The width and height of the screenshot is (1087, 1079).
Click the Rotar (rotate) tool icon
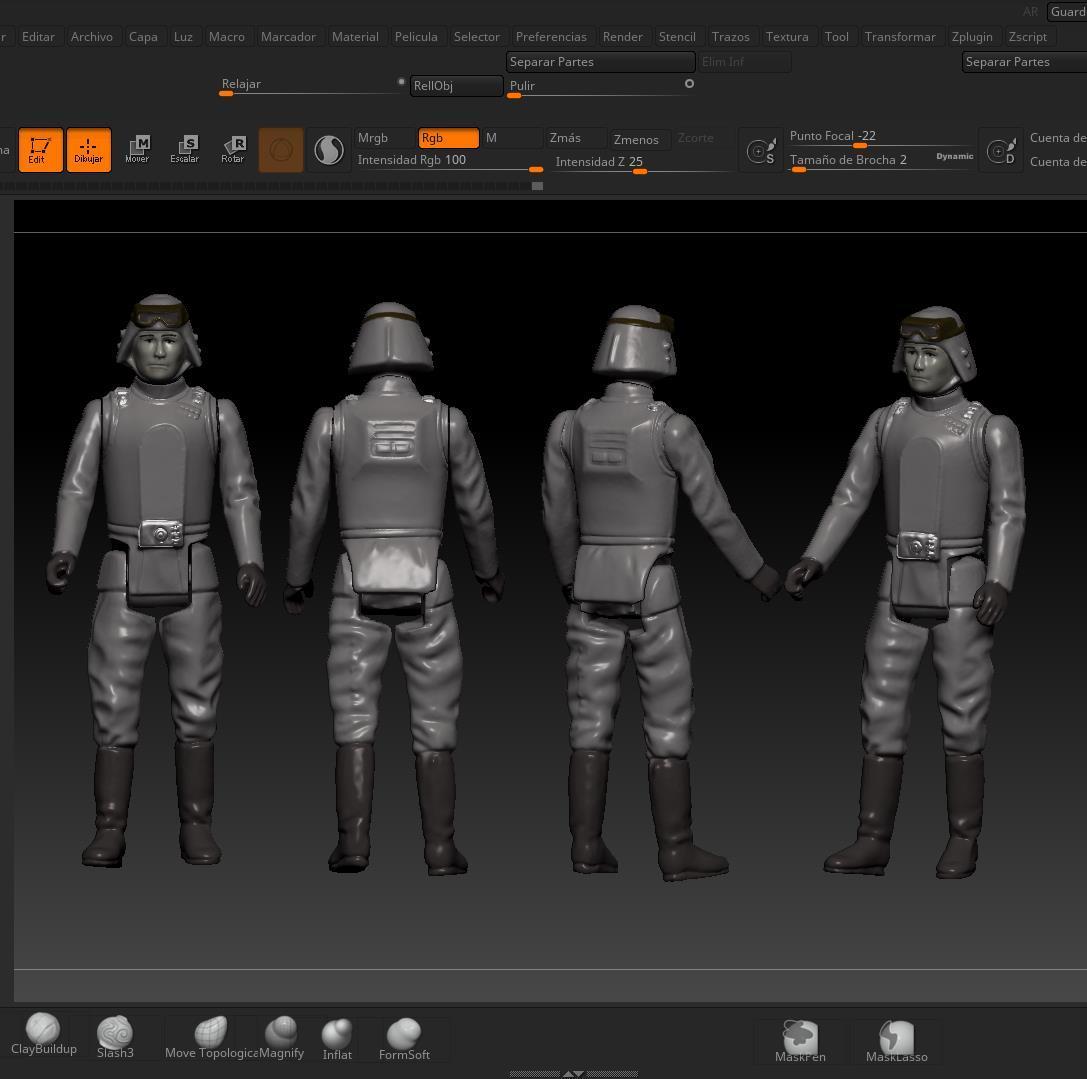(x=233, y=150)
